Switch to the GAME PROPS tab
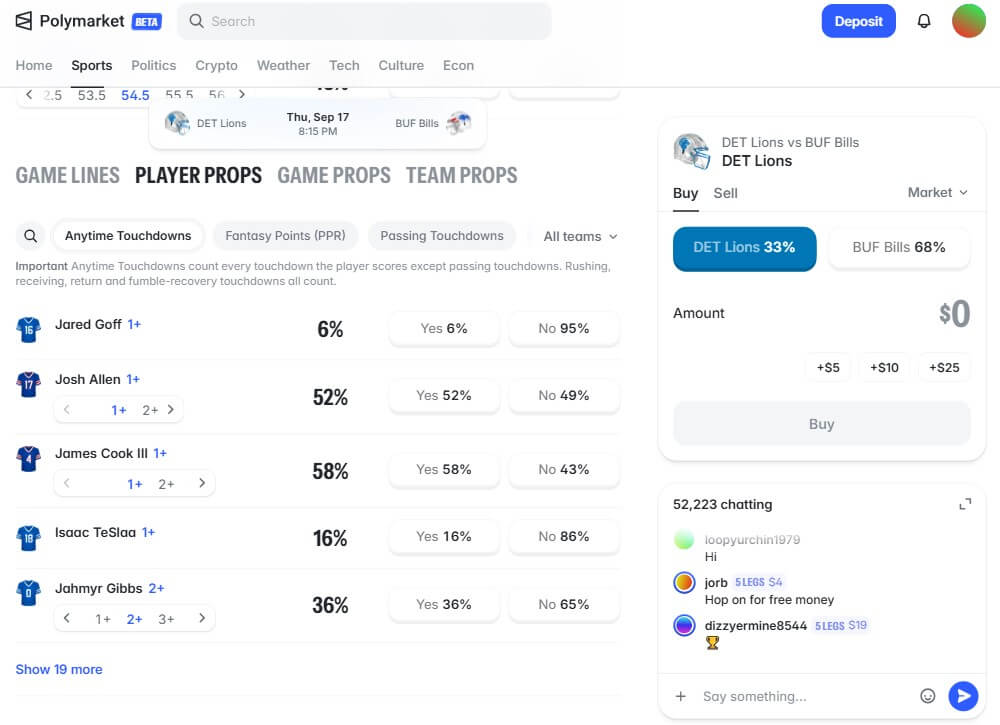Viewport: 1000px width, 725px height. pyautogui.click(x=334, y=175)
